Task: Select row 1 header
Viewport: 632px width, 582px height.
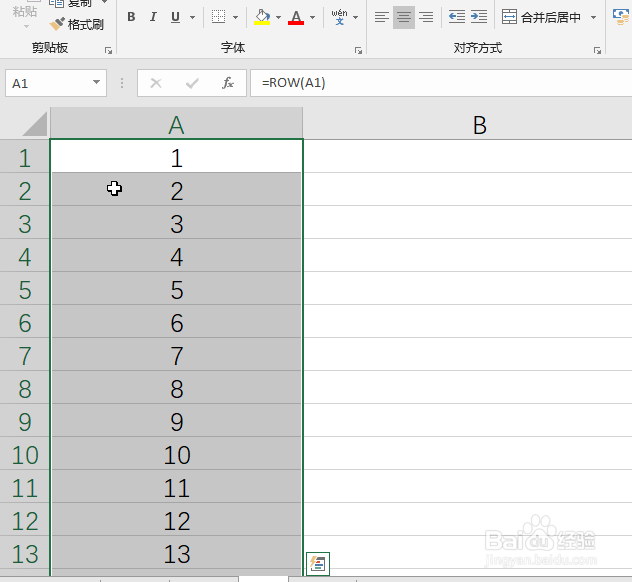Action: click(x=25, y=157)
